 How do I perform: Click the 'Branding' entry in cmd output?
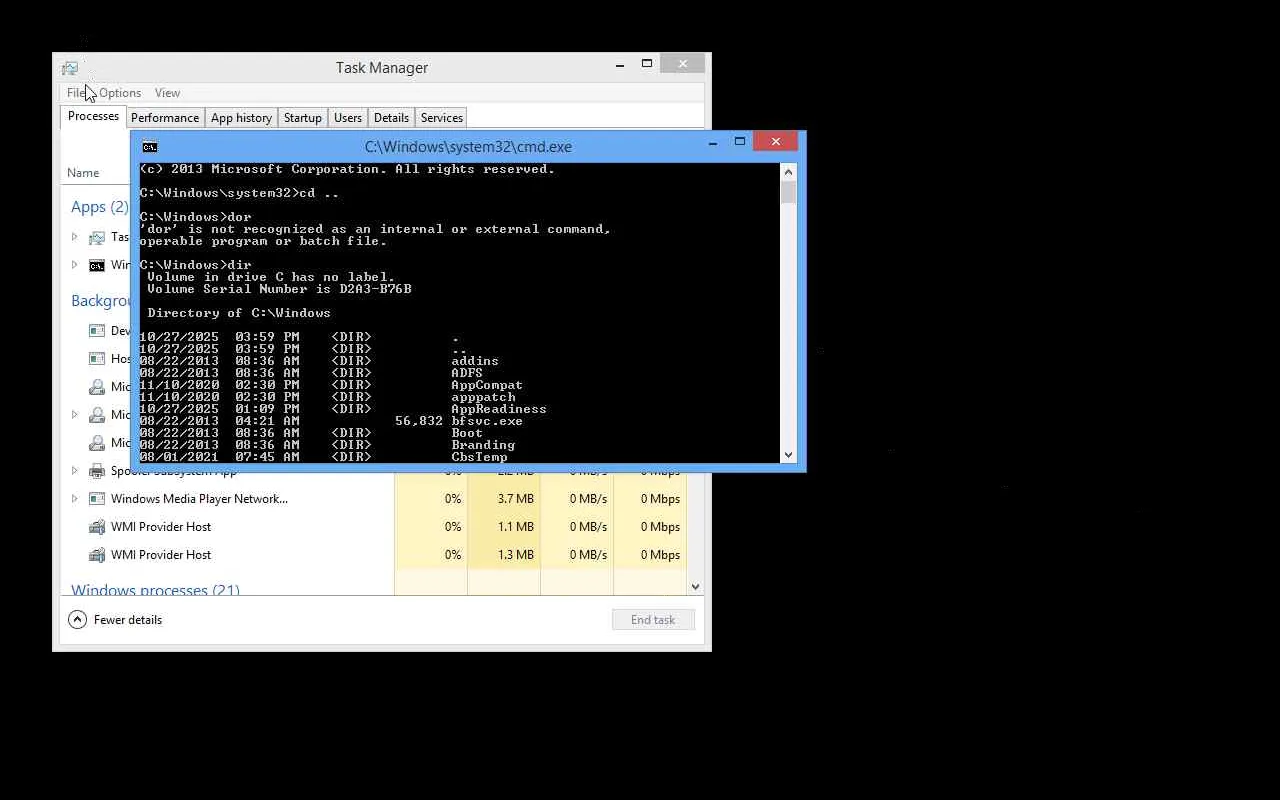point(483,445)
